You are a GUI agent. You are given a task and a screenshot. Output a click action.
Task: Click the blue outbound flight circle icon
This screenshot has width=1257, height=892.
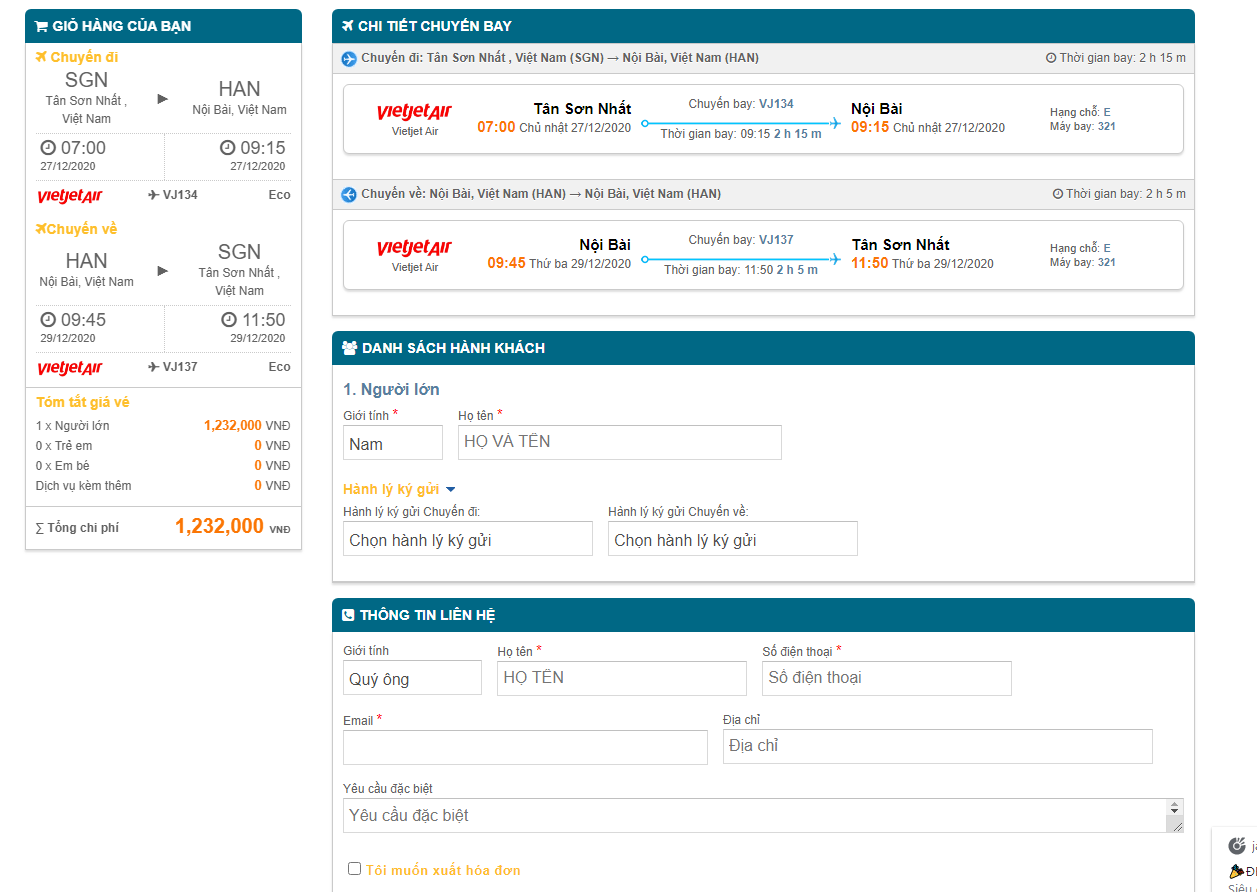click(x=349, y=59)
